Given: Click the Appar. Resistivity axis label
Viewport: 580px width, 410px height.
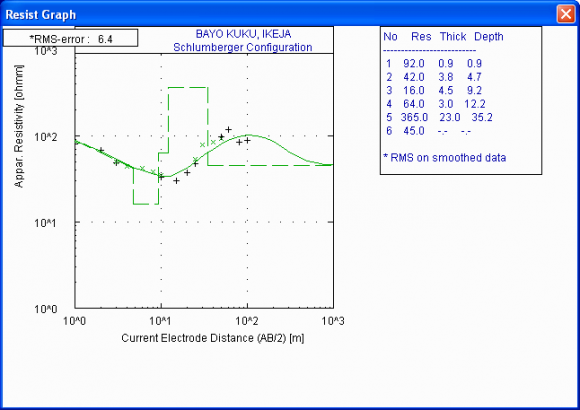Looking at the screenshot, I should [18, 126].
